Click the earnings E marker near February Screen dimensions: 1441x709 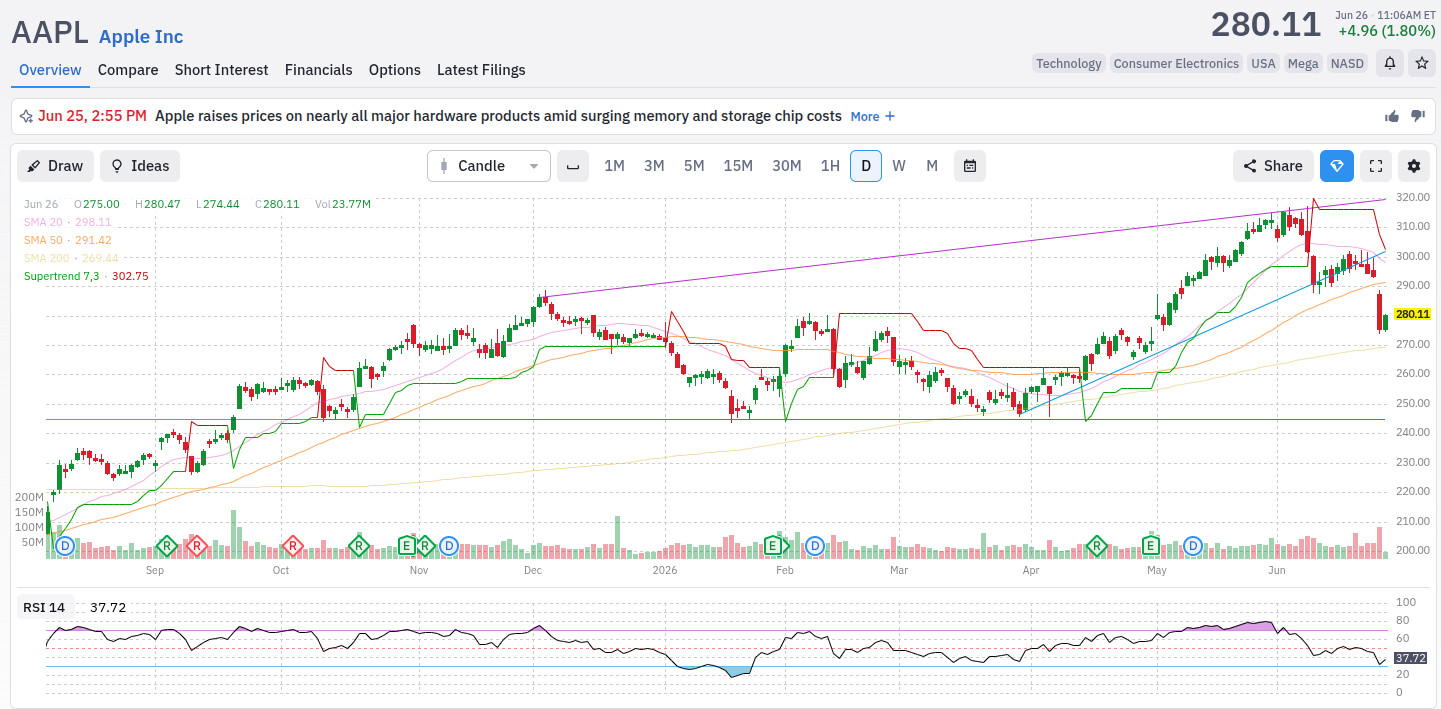pyautogui.click(x=772, y=546)
